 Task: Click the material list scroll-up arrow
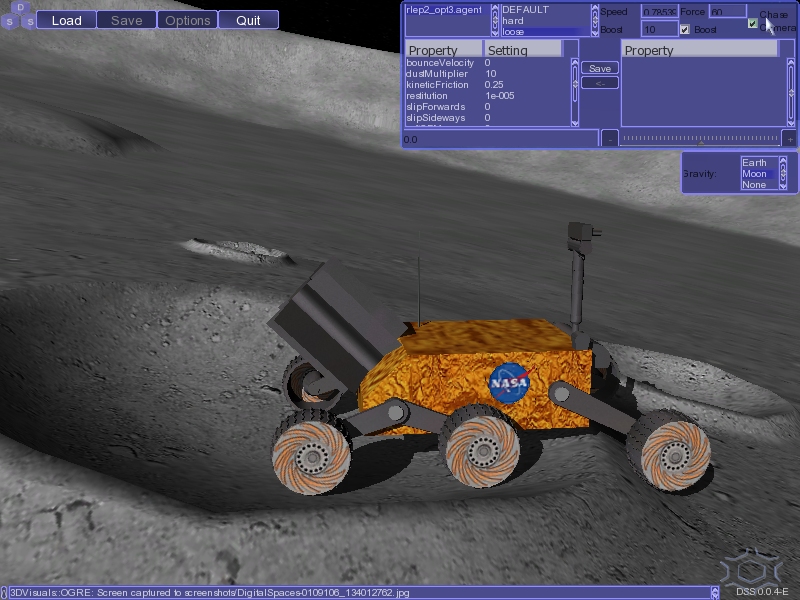(x=595, y=9)
